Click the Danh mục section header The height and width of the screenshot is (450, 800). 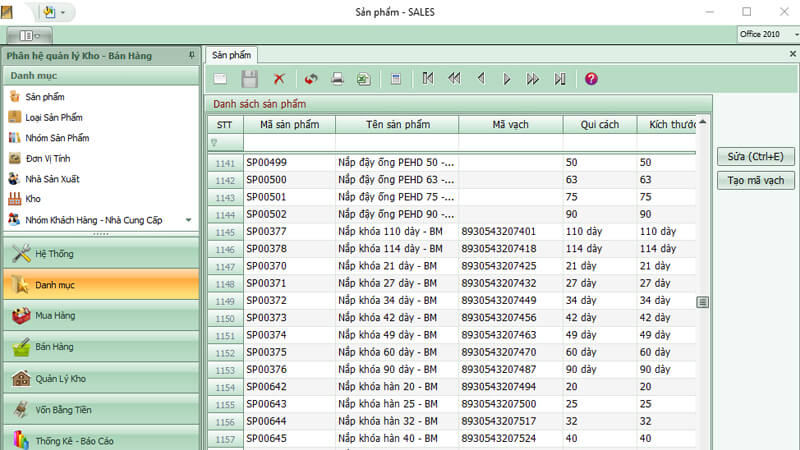coord(101,76)
